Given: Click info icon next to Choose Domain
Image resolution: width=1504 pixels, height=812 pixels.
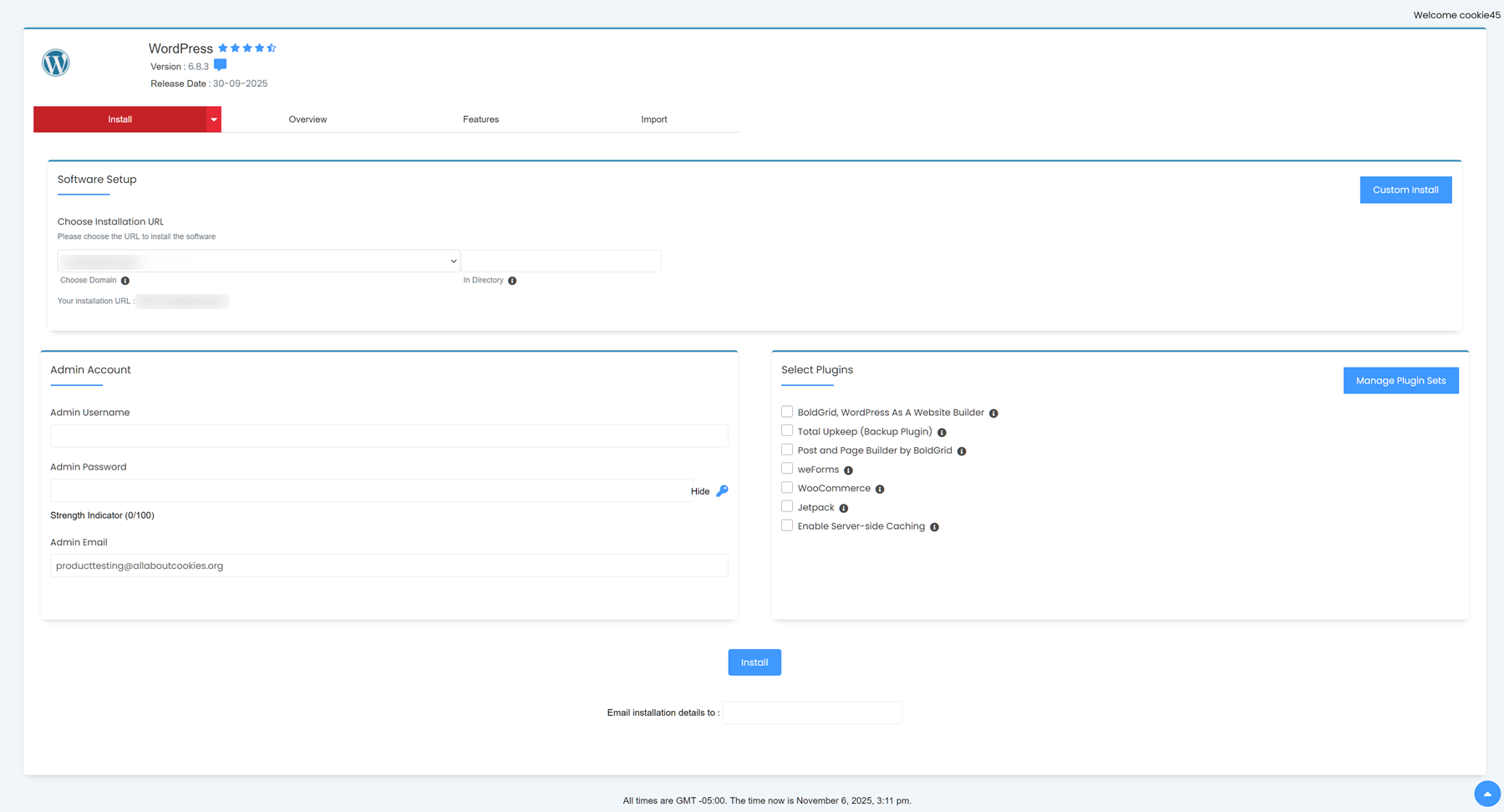Looking at the screenshot, I should (125, 281).
